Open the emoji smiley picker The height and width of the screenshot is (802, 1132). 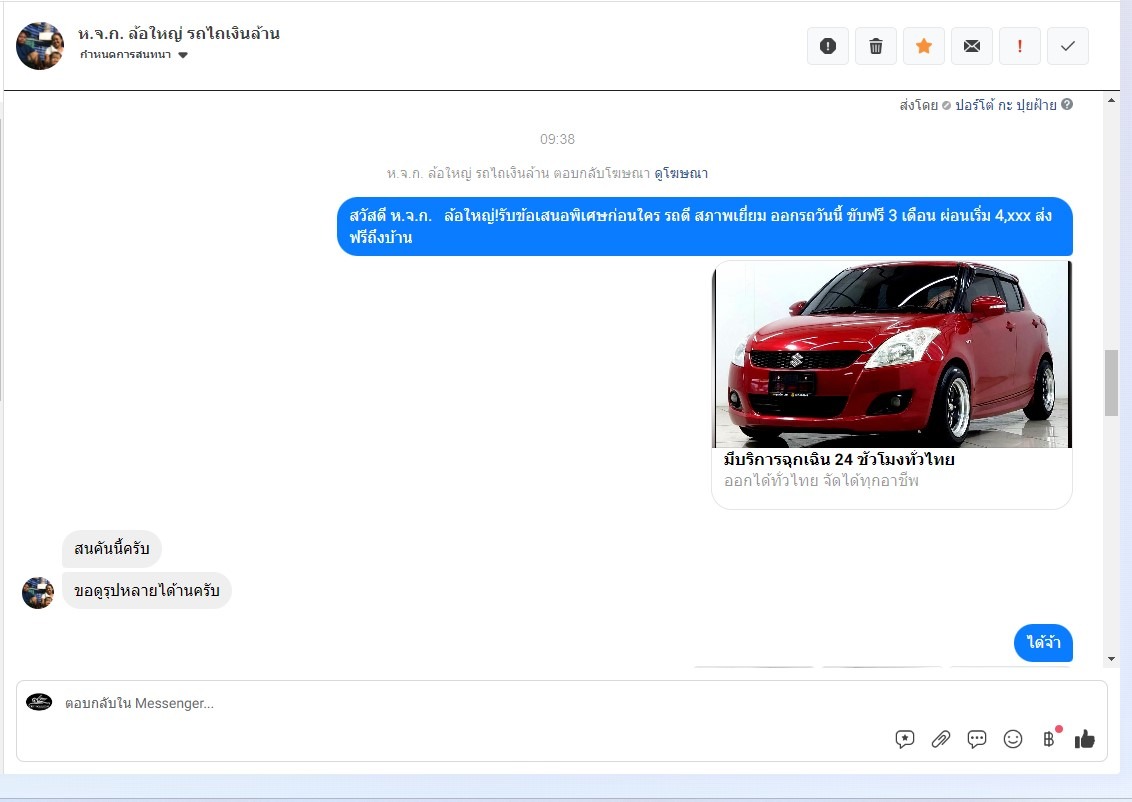(x=1013, y=739)
